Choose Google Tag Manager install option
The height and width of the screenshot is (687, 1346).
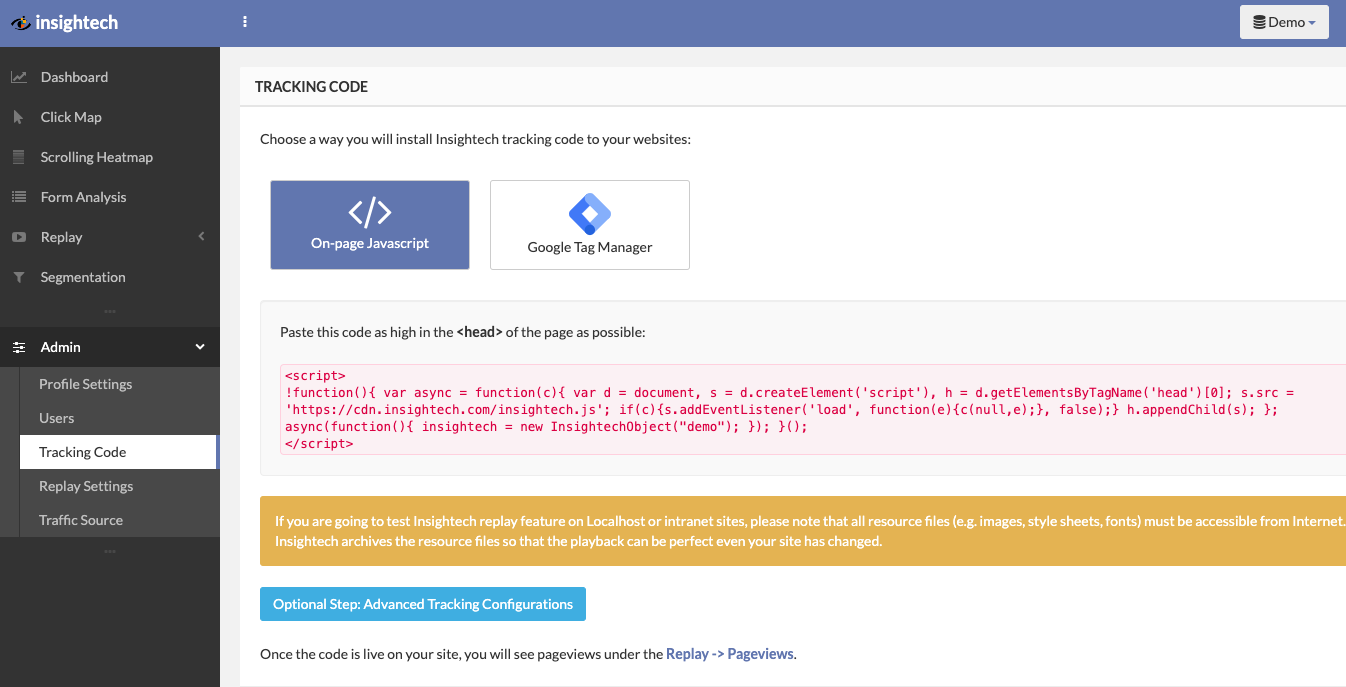click(590, 225)
